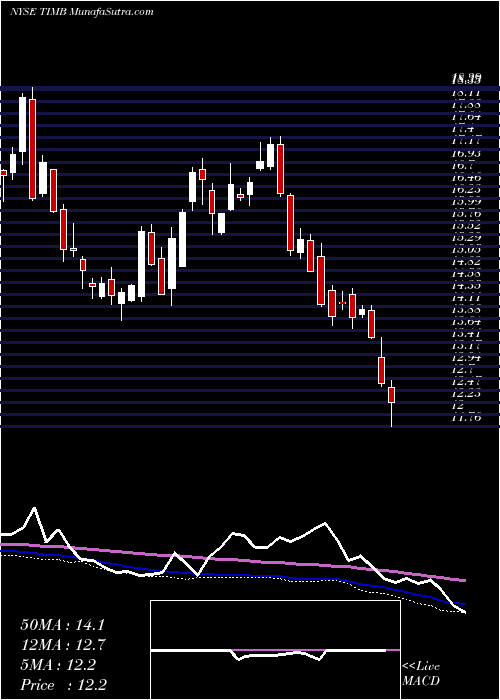Screen dimensions: 500x700
Task: Click the 'Price : 12.2' readout
Action: pyautogui.click(x=63, y=685)
